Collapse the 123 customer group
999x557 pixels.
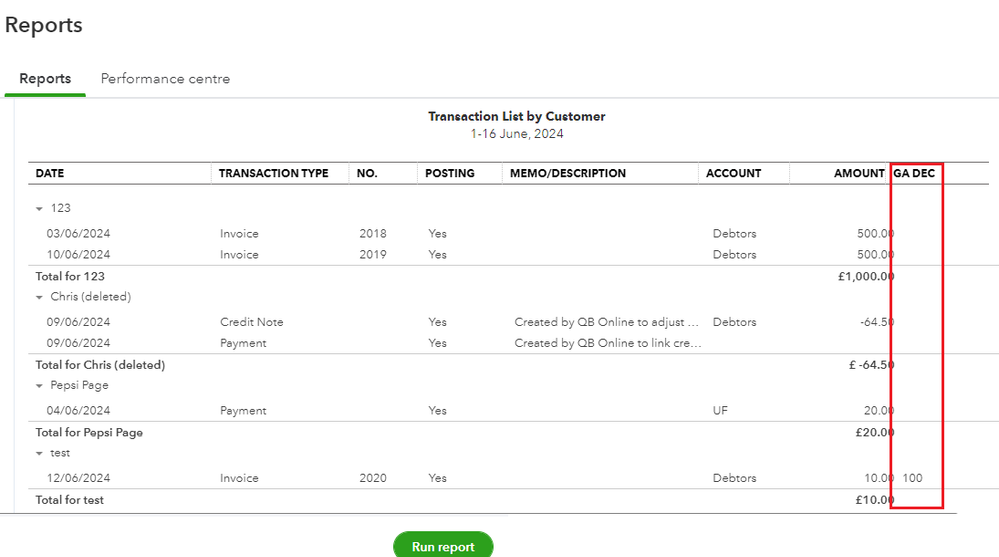[40, 209]
